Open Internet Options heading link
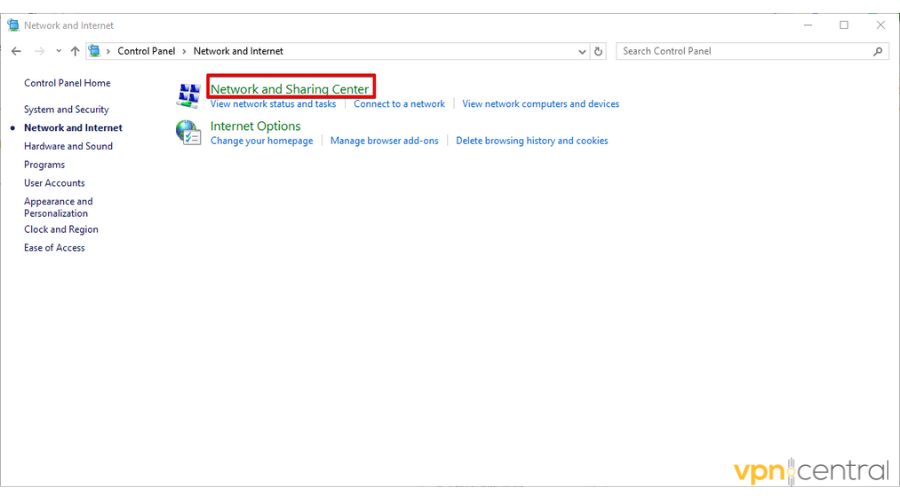 [255, 126]
